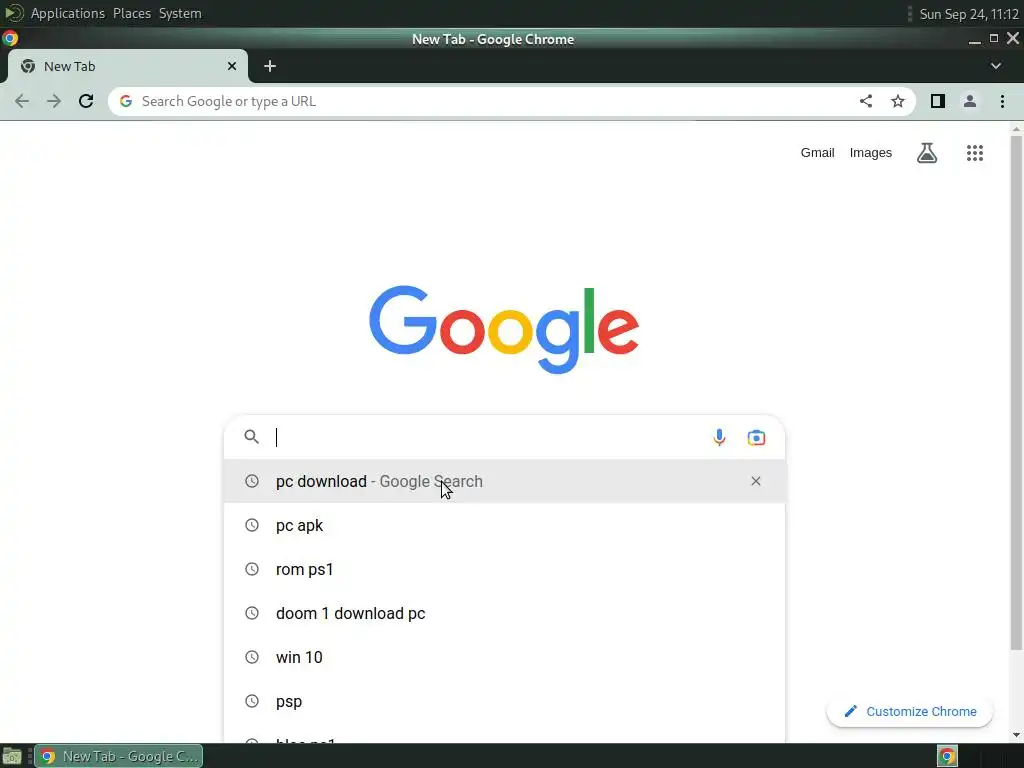Screen dimensions: 1024x768
Task: Close the New Tab tab
Action: (x=232, y=66)
